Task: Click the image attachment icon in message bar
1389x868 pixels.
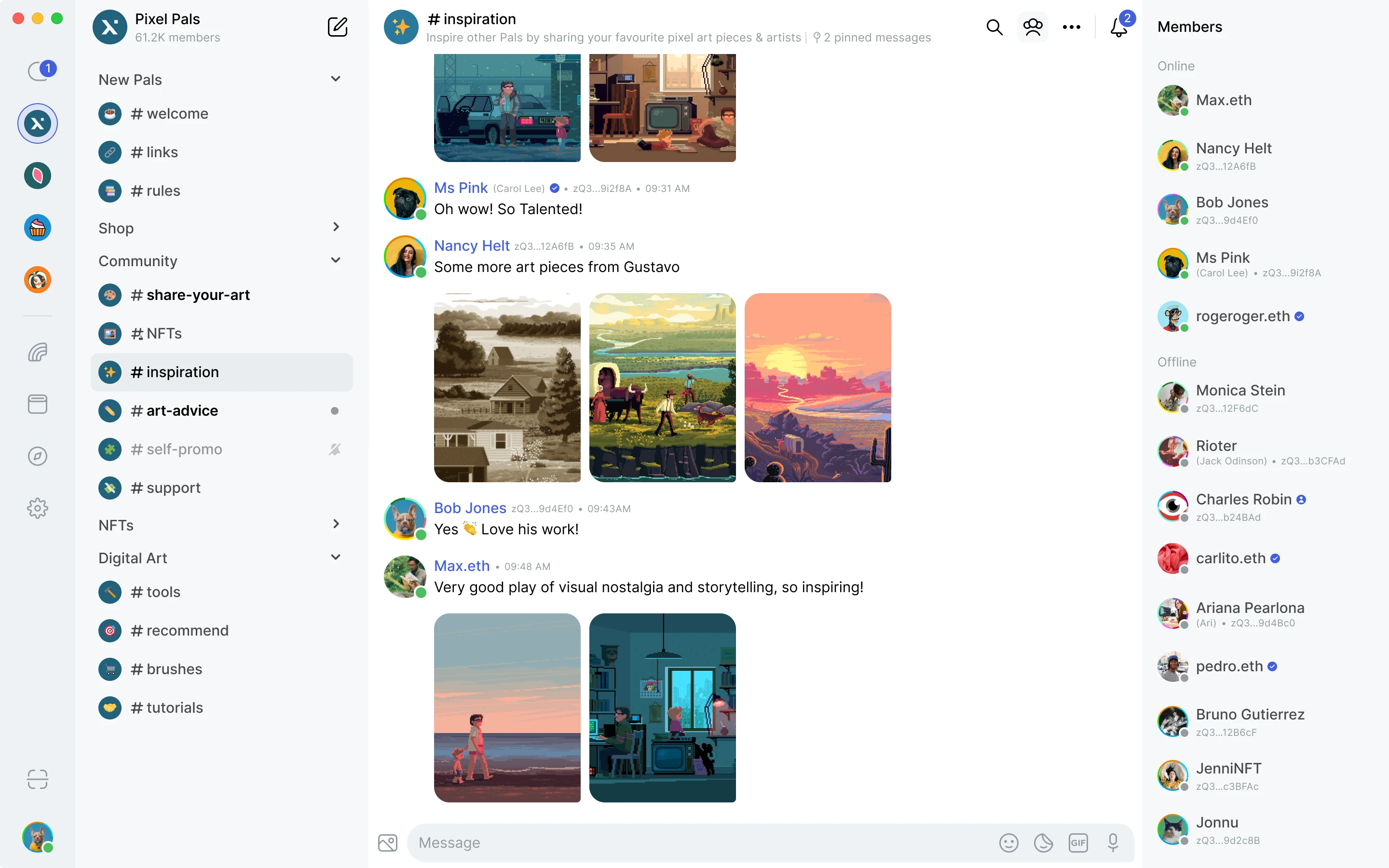Action: 388,842
